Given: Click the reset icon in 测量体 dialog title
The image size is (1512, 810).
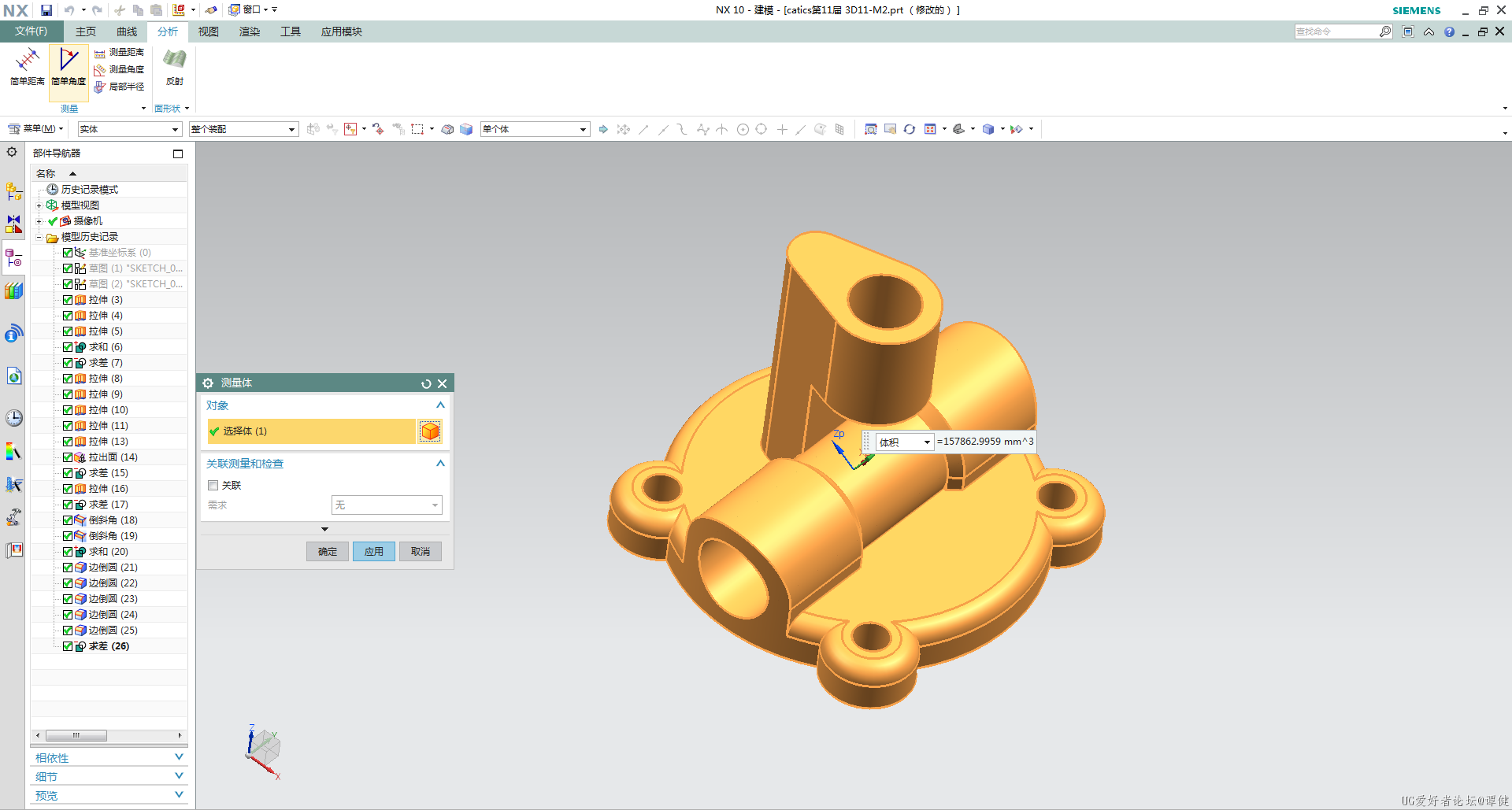Looking at the screenshot, I should click(x=426, y=383).
